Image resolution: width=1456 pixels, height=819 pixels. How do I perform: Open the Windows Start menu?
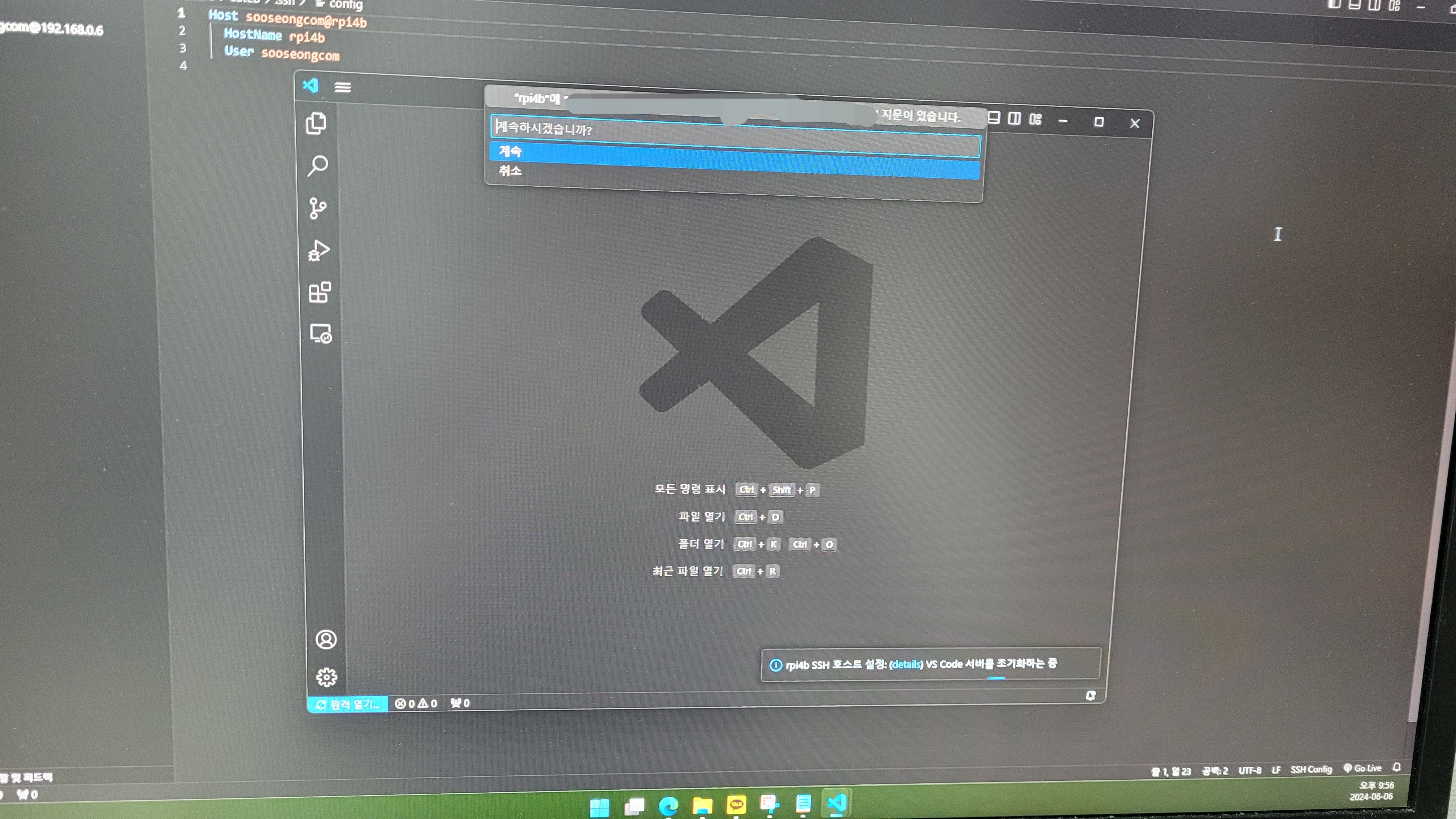point(599,807)
